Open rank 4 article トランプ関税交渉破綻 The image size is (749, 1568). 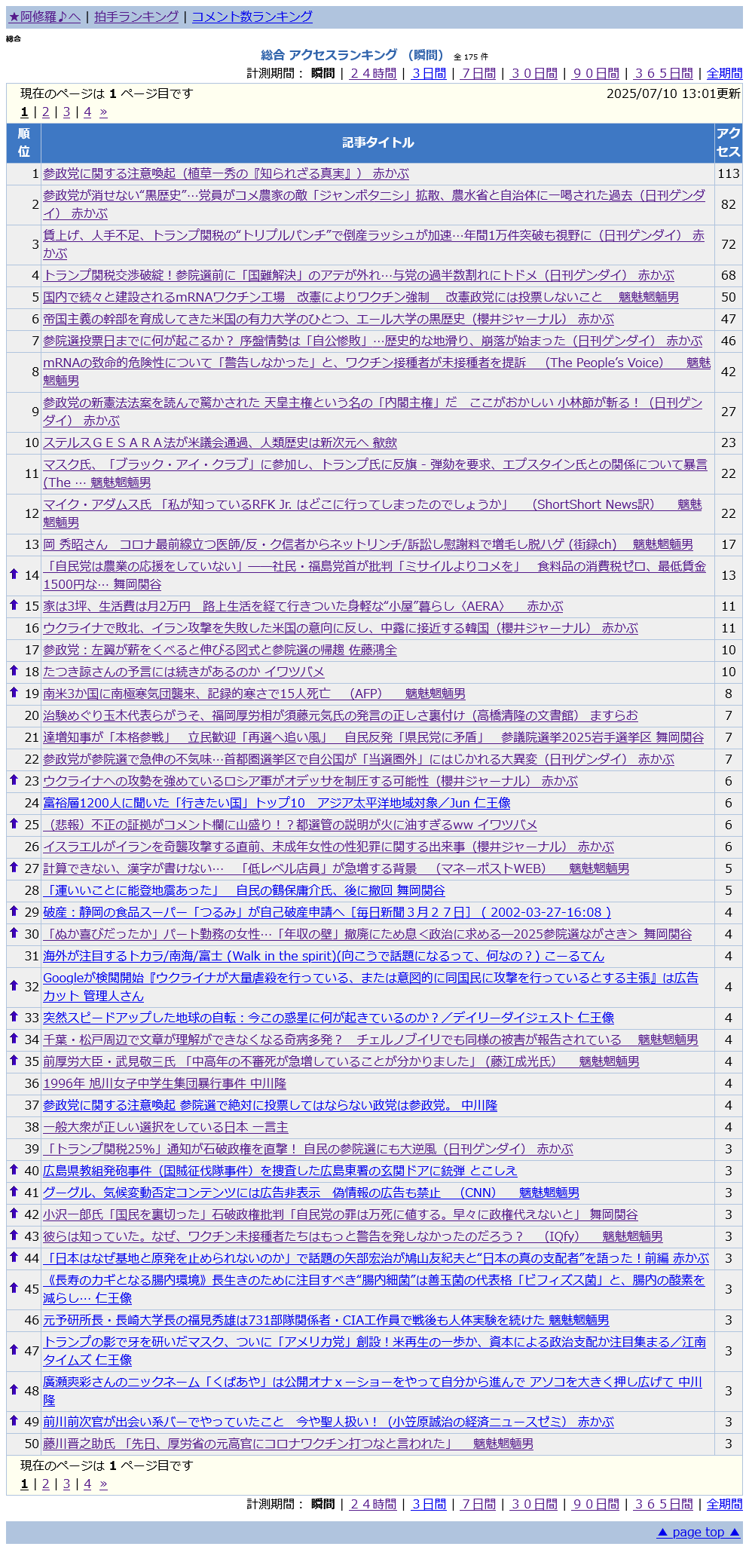point(359,275)
